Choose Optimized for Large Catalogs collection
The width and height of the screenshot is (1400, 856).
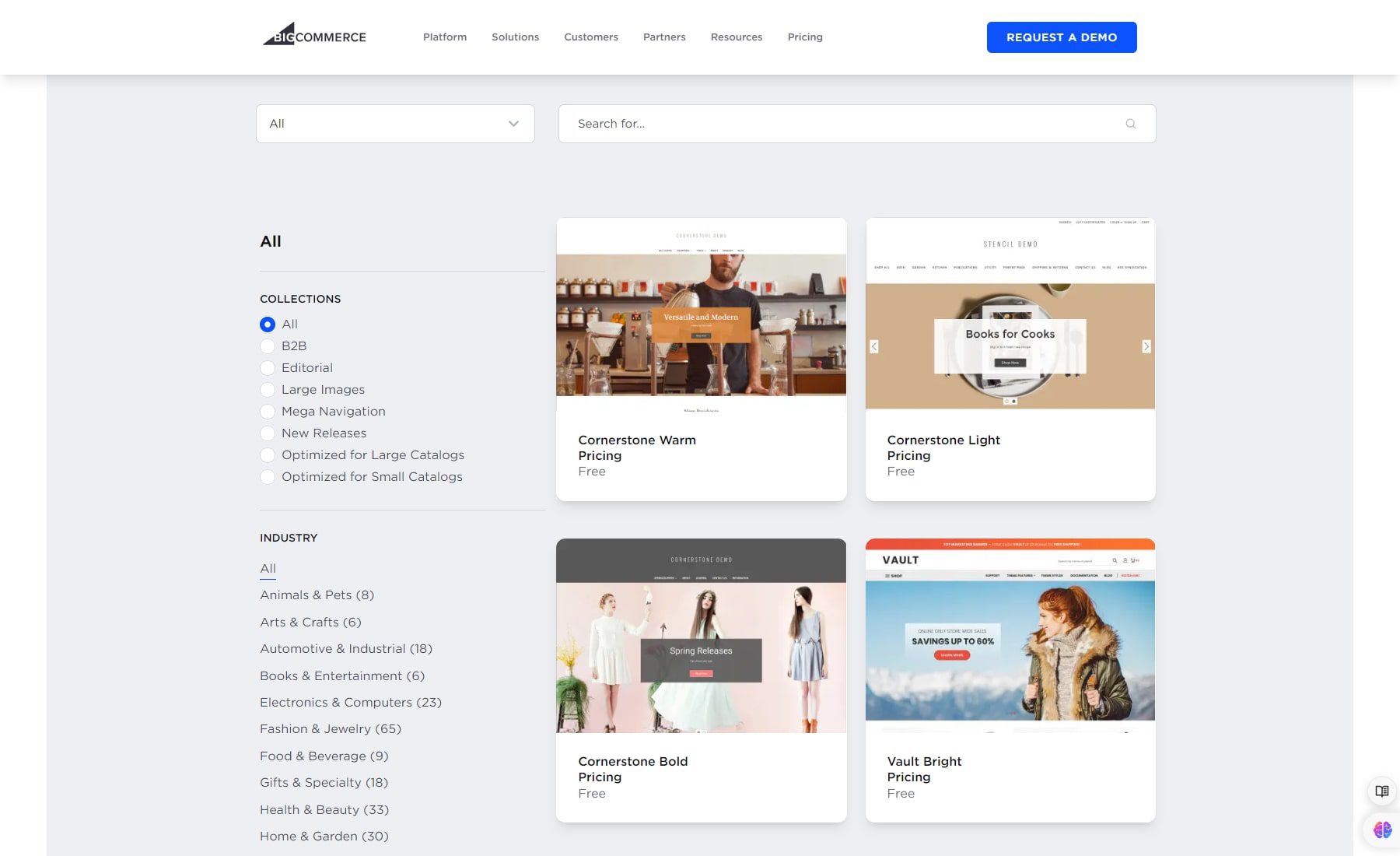tap(268, 454)
